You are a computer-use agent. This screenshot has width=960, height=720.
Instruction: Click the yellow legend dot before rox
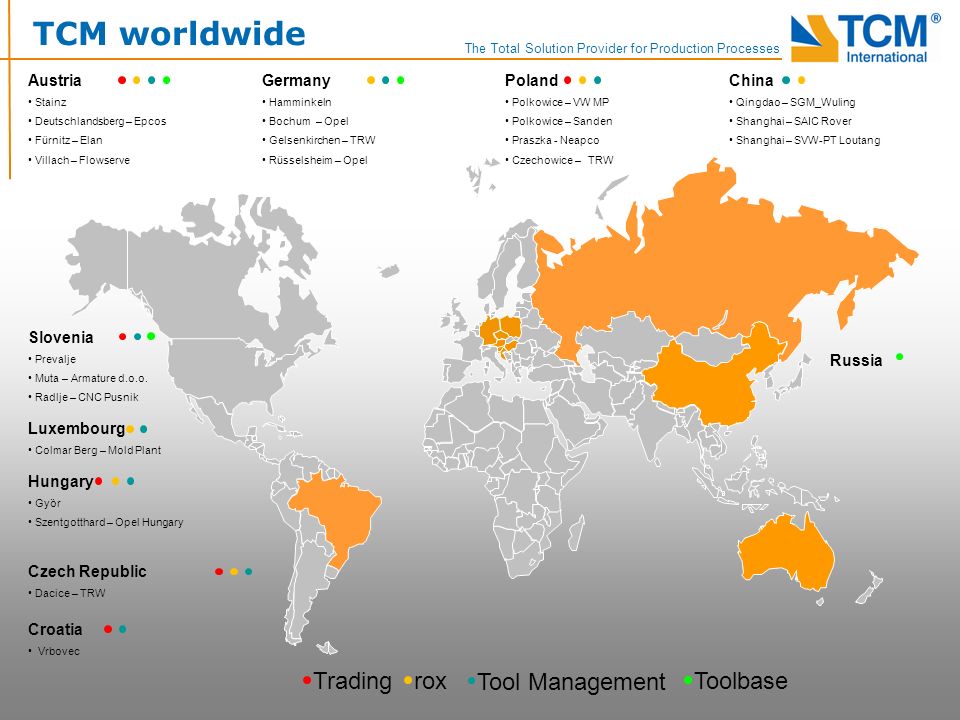click(x=408, y=680)
